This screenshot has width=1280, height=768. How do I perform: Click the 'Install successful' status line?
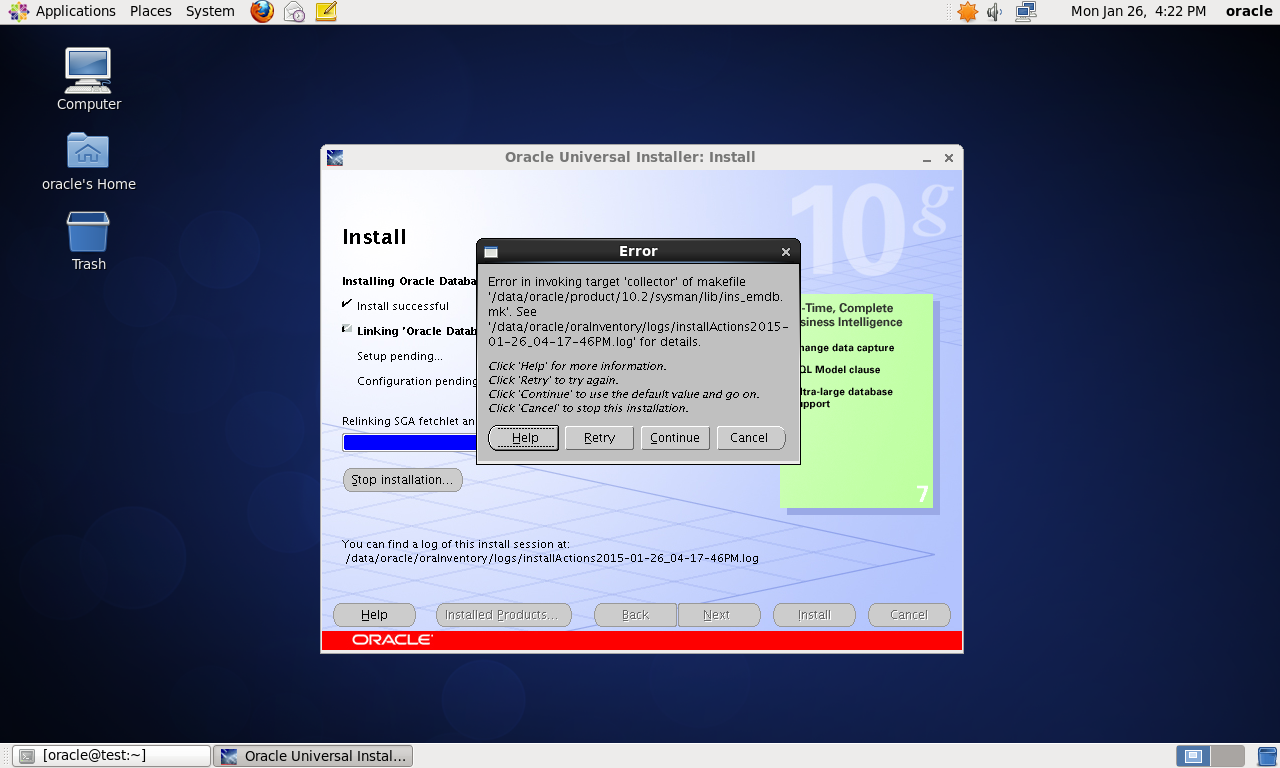click(x=403, y=306)
